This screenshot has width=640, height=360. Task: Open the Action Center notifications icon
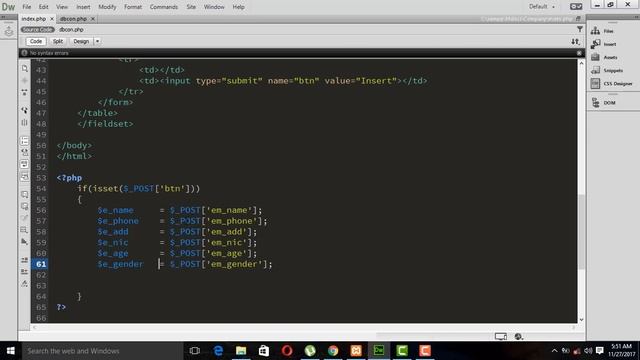[600, 351]
